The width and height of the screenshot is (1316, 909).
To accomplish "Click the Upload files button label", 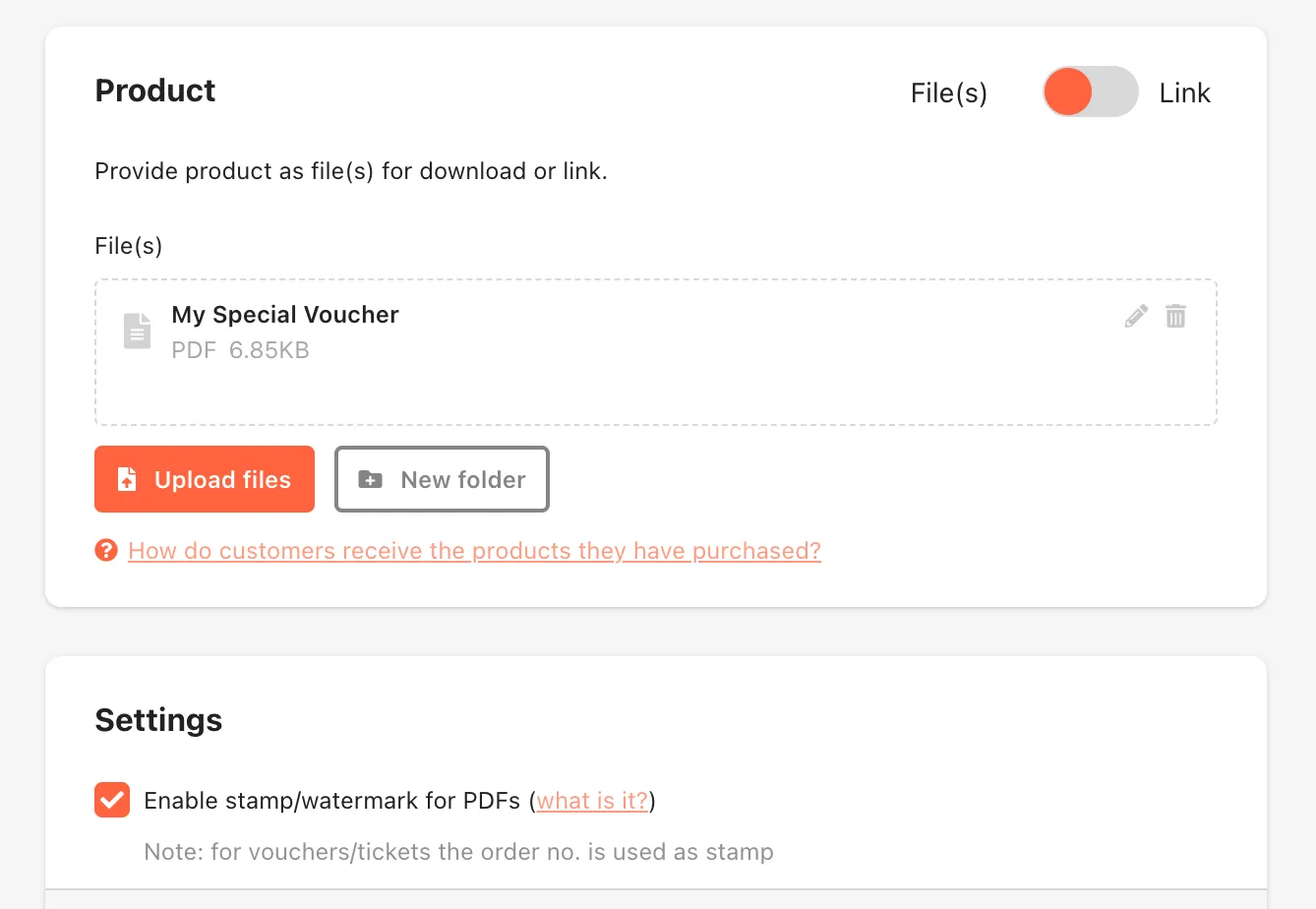I will pos(222,479).
